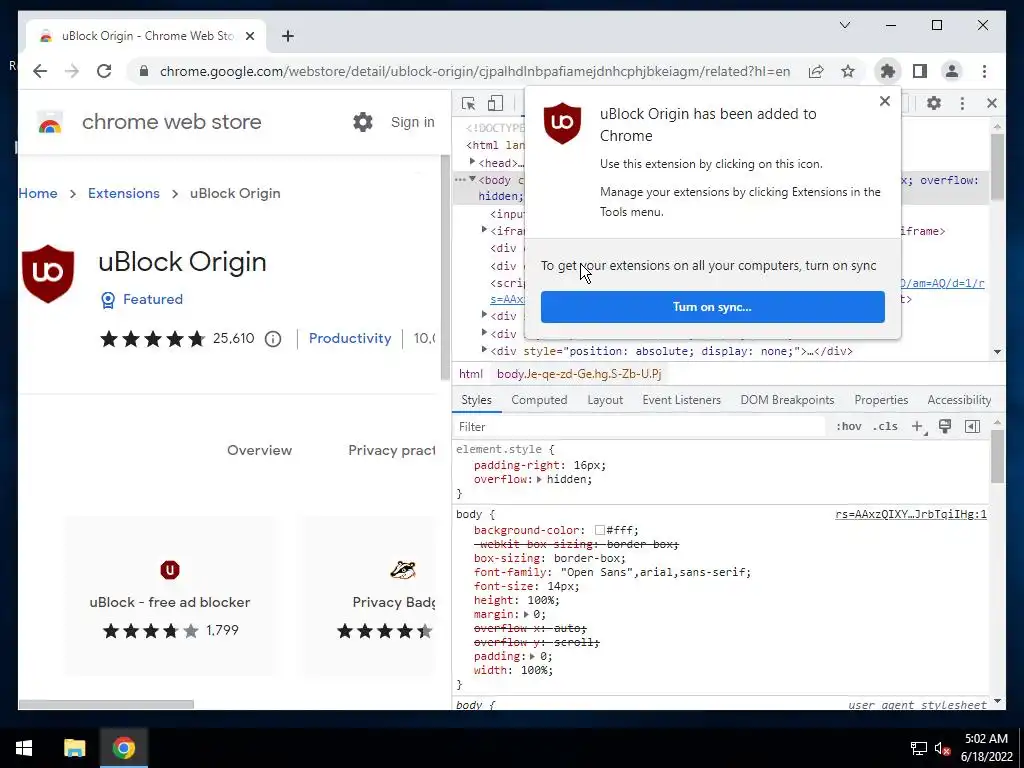Select the html breadcrumb in DevTools
Viewport: 1024px width, 768px height.
pos(470,374)
